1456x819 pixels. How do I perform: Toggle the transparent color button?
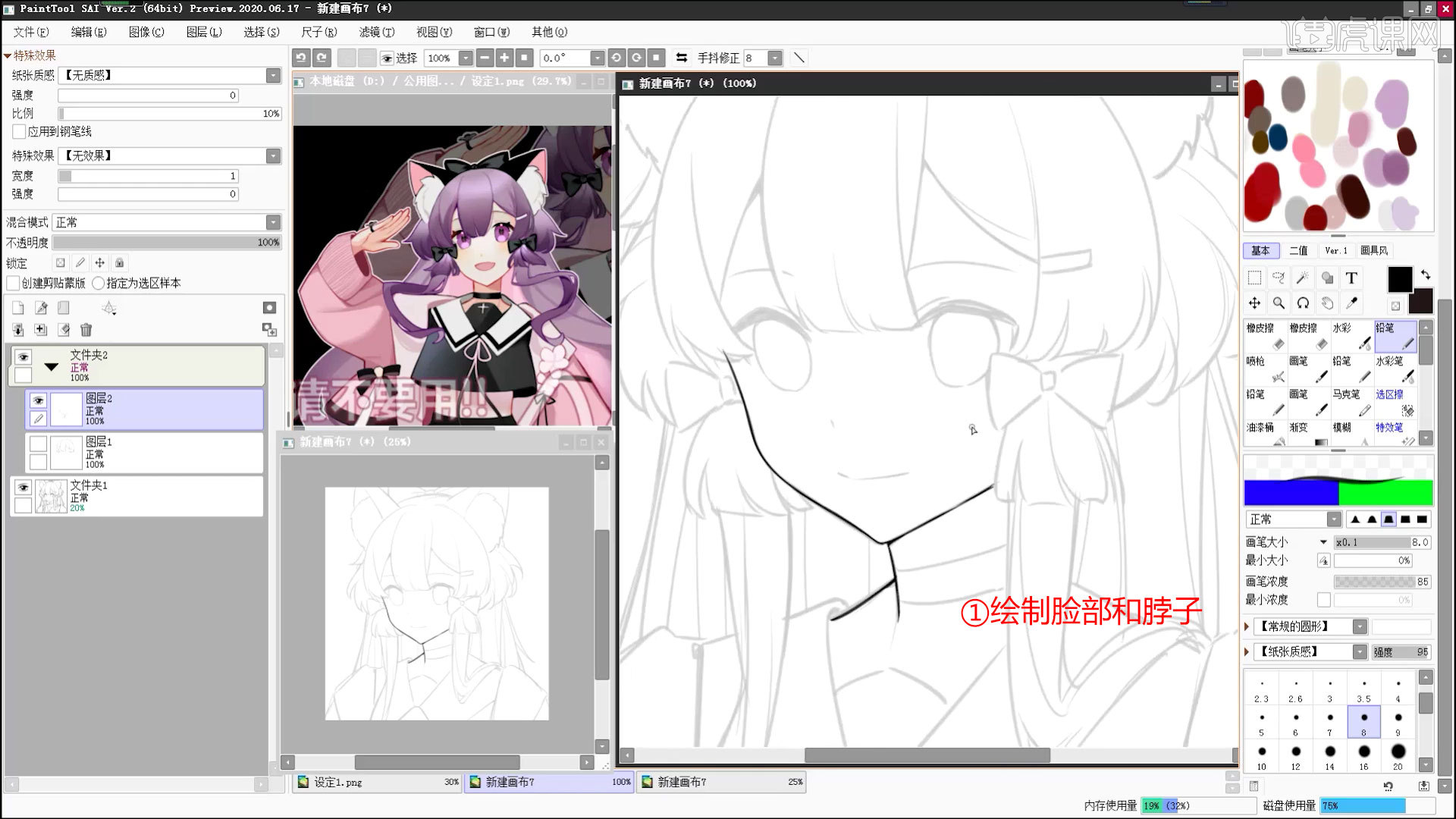(x=1395, y=306)
